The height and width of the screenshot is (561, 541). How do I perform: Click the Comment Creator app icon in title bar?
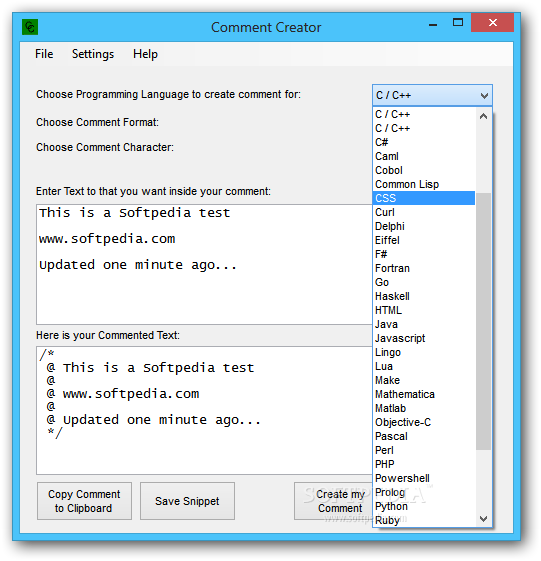(x=30, y=27)
